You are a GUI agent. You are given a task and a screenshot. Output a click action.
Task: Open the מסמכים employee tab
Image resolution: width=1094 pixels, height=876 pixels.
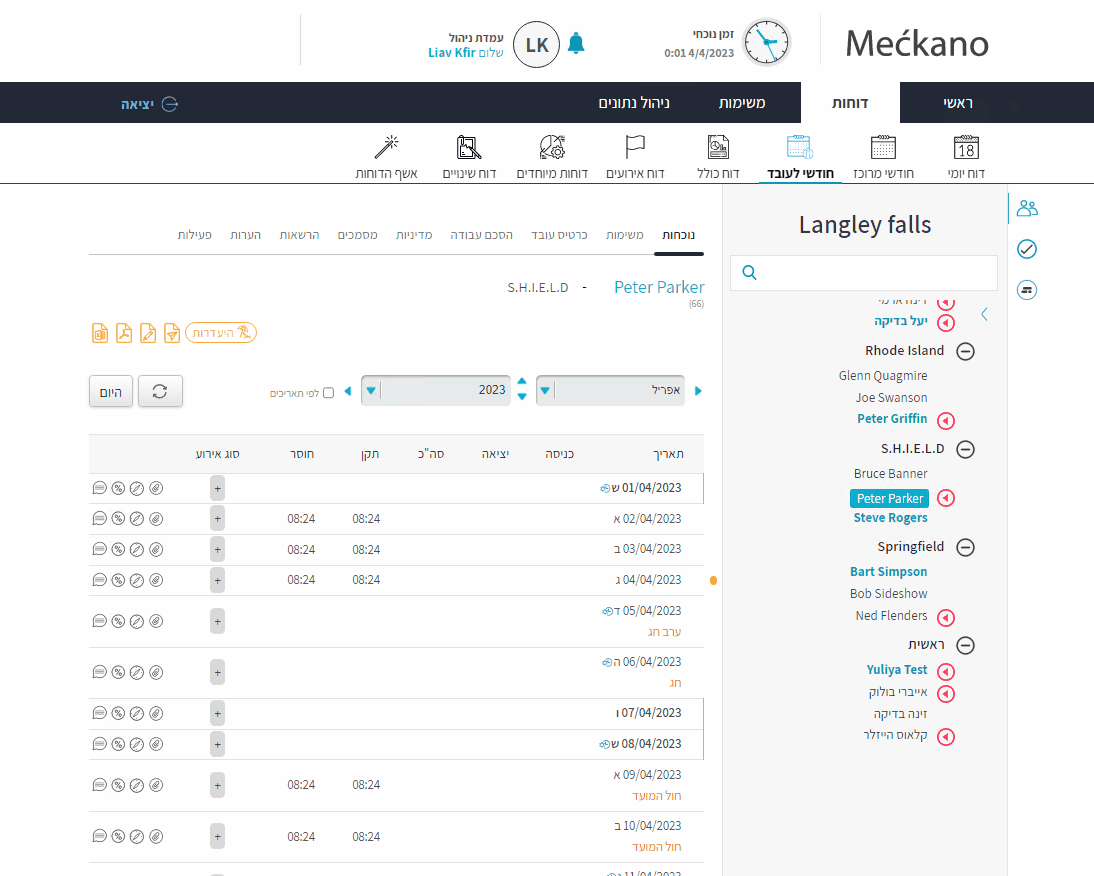pos(357,234)
